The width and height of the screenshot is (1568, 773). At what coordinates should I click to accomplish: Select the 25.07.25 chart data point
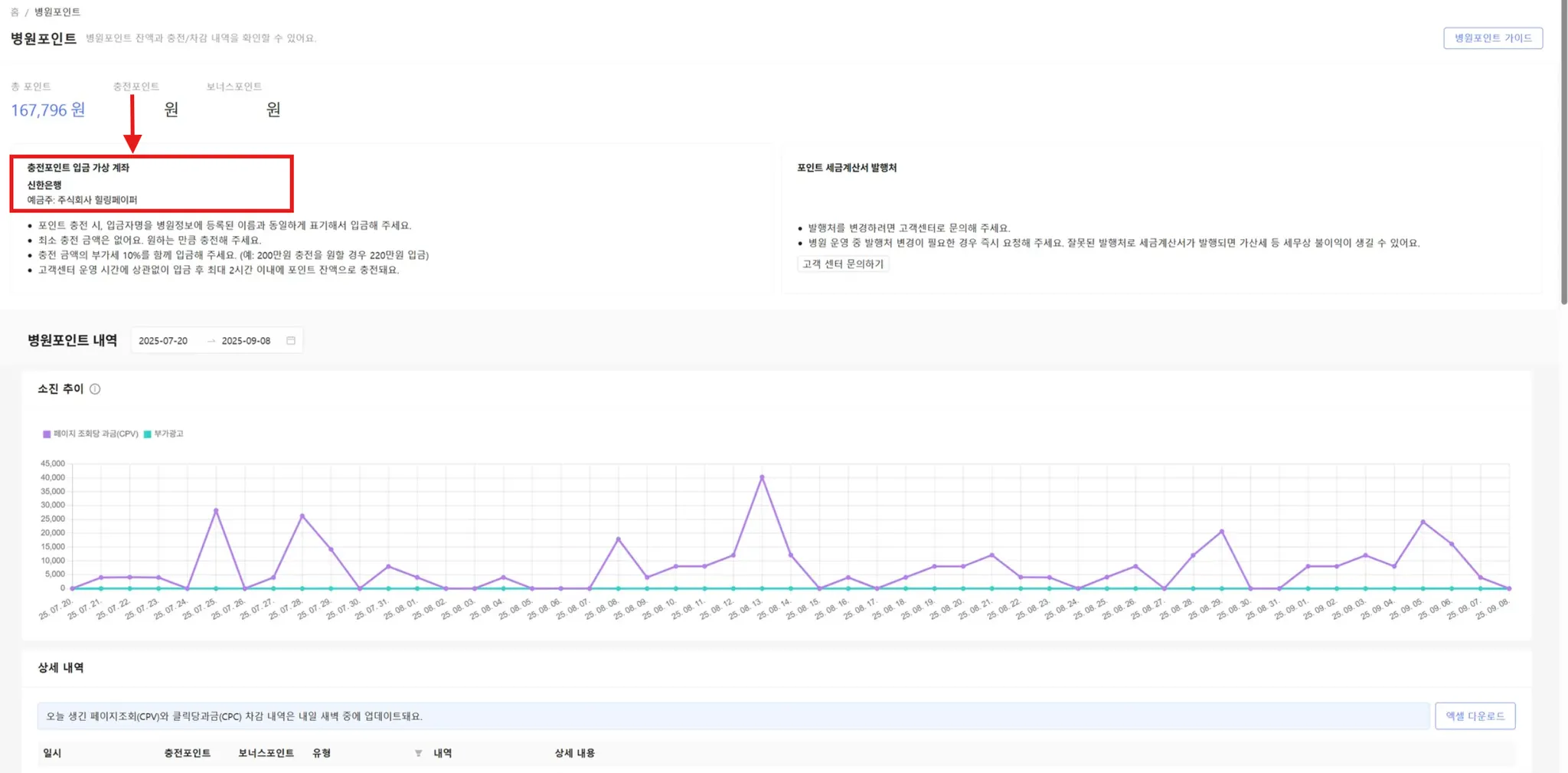(x=216, y=510)
